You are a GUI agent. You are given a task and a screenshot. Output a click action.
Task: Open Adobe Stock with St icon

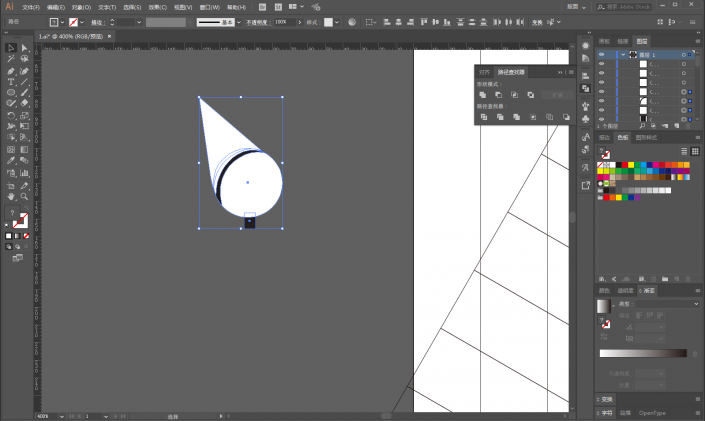pos(278,7)
